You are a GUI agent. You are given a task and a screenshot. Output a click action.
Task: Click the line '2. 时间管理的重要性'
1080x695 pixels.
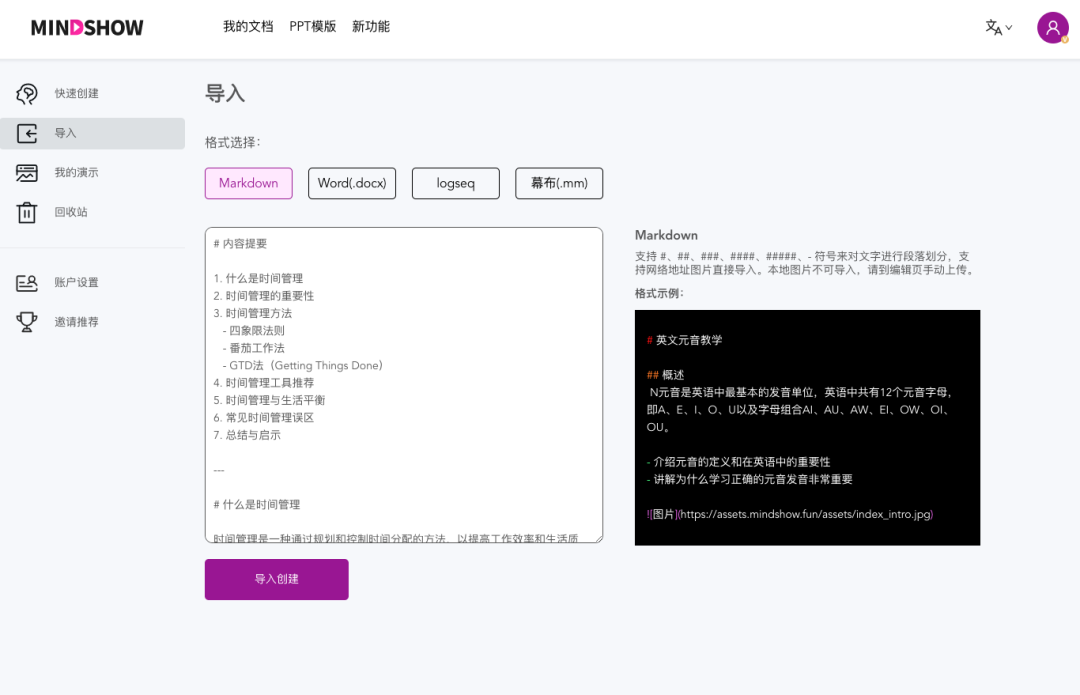[264, 296]
